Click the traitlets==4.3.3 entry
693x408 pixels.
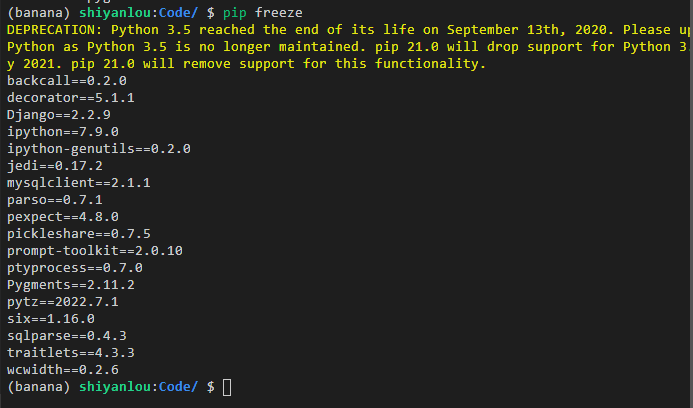click(x=70, y=352)
